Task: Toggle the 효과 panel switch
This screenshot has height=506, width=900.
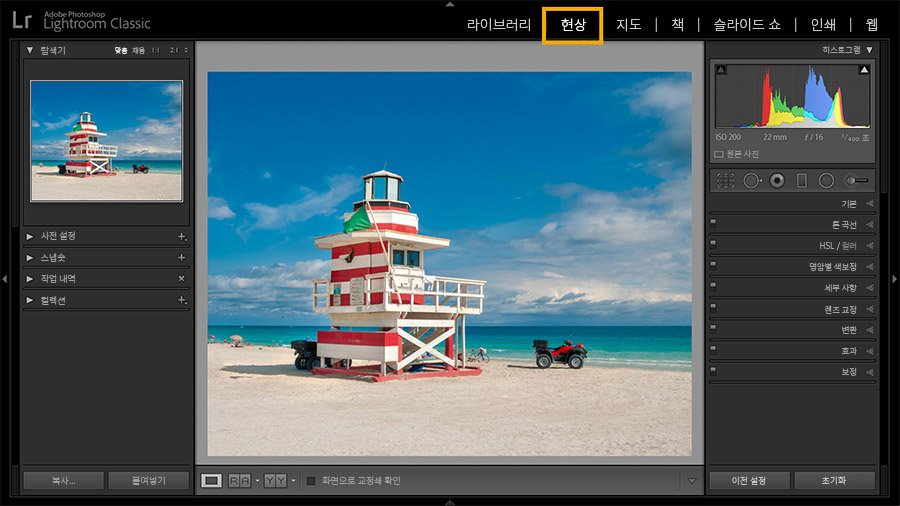Action: (713, 349)
